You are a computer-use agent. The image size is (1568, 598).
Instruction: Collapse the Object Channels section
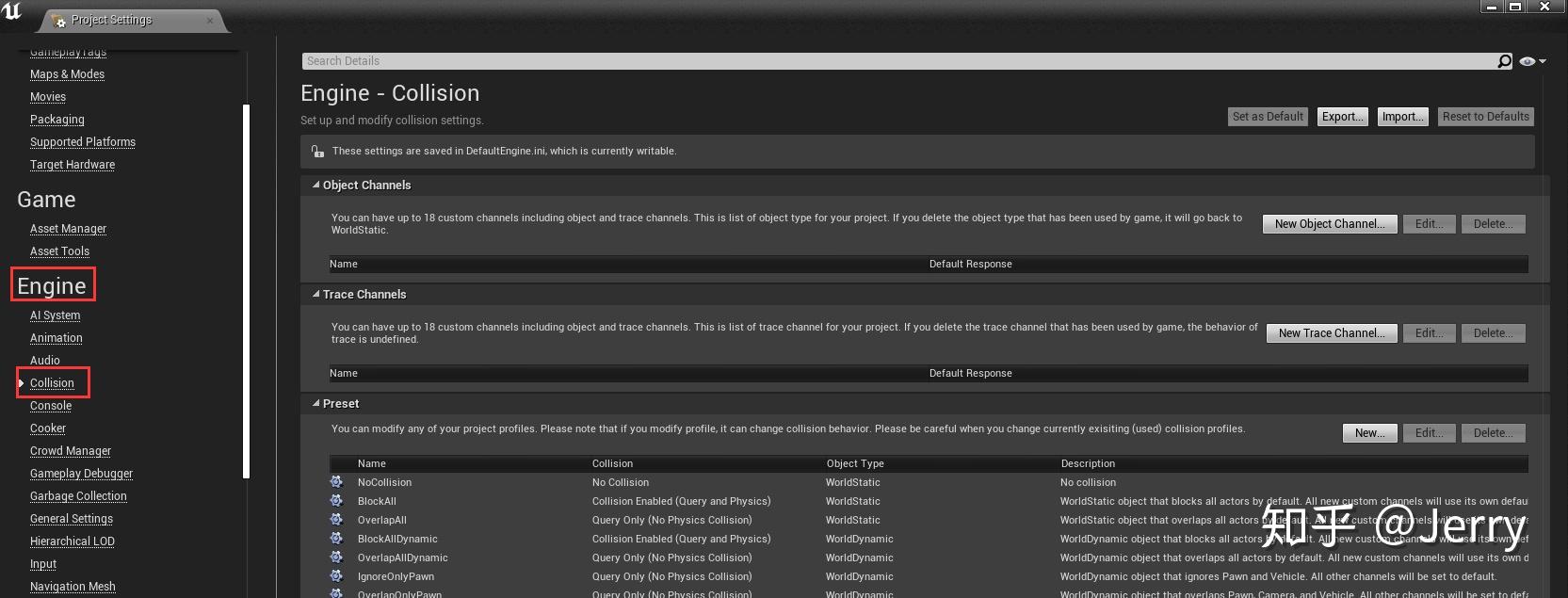[316, 186]
